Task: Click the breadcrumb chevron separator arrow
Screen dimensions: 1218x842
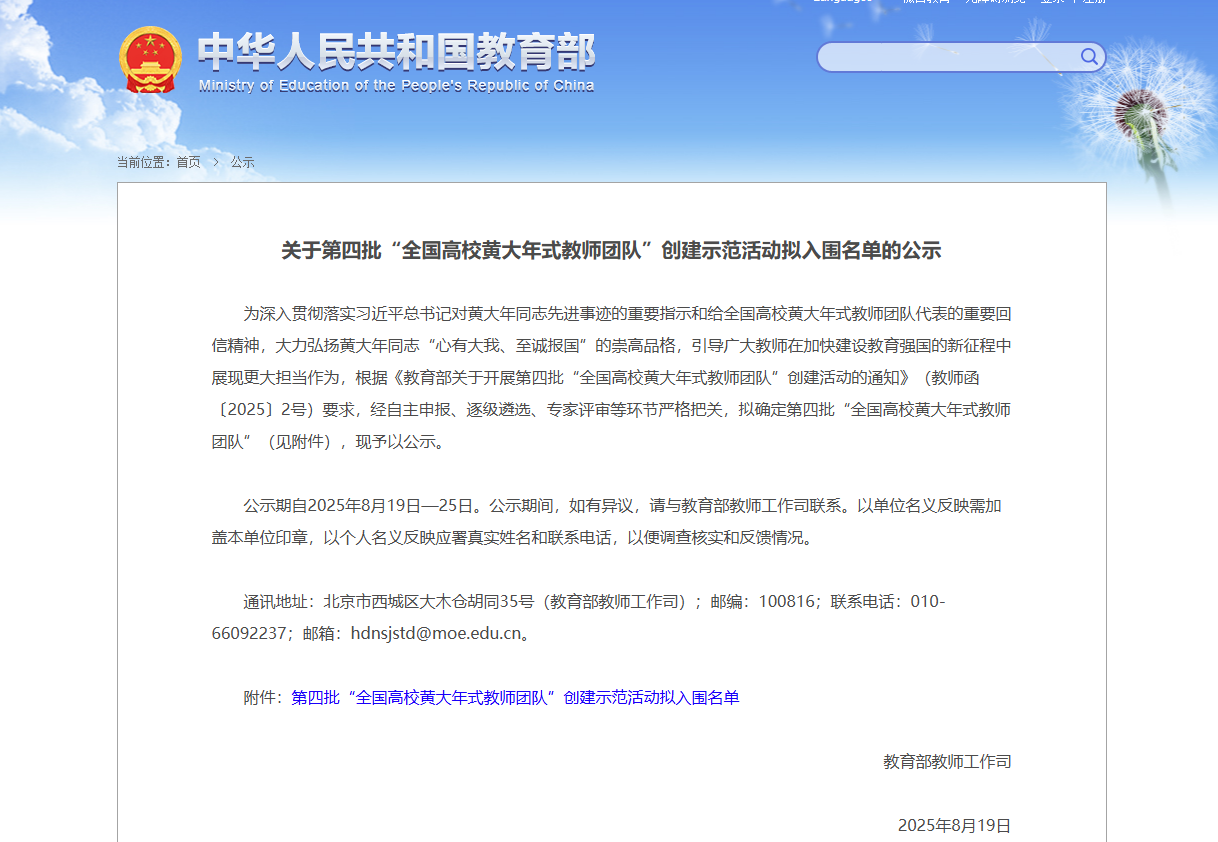Action: 215,162
